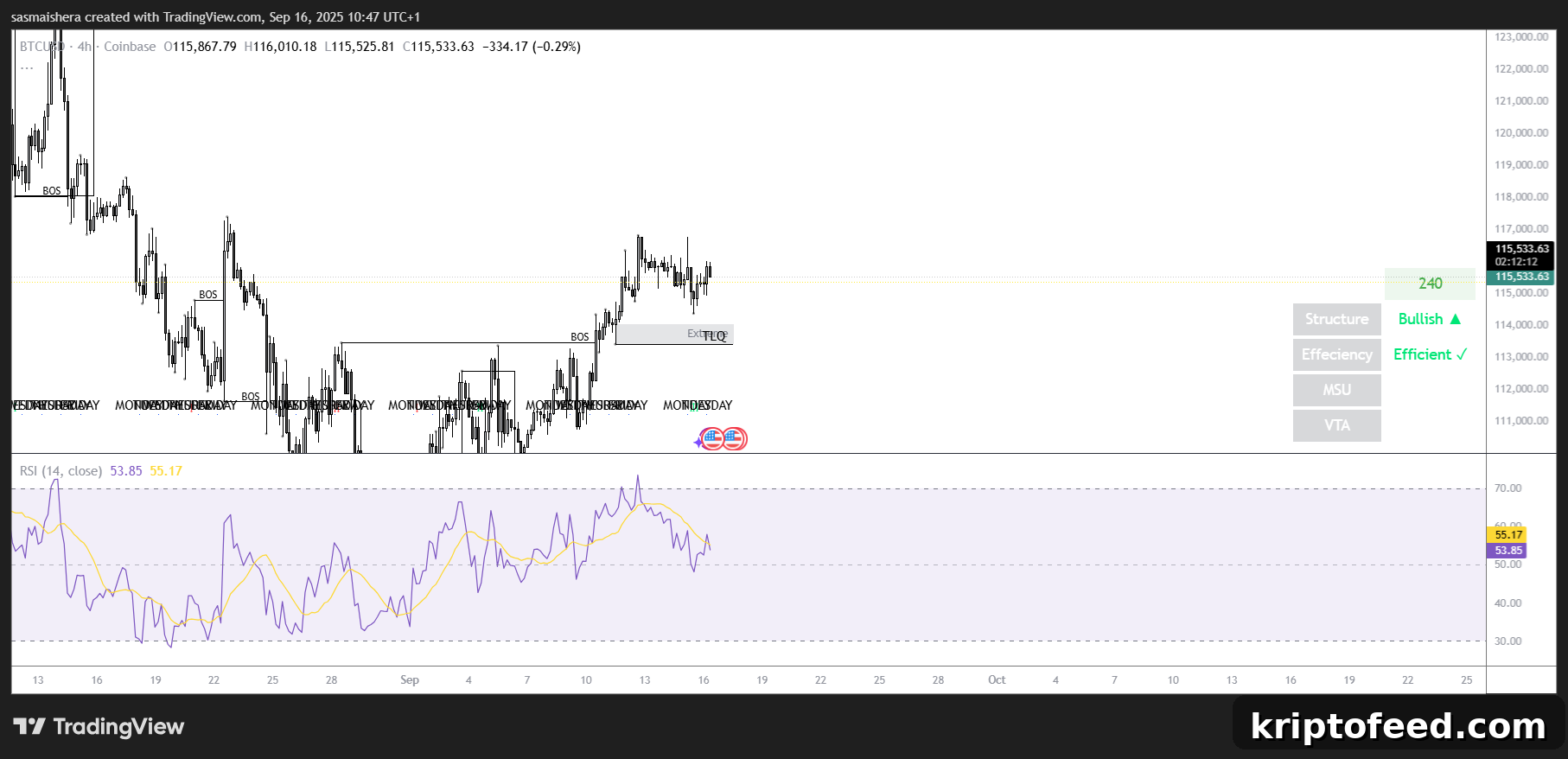Click the 02:12:12 bar countdown timer
Viewport: 1568px width, 759px height.
tap(1517, 262)
